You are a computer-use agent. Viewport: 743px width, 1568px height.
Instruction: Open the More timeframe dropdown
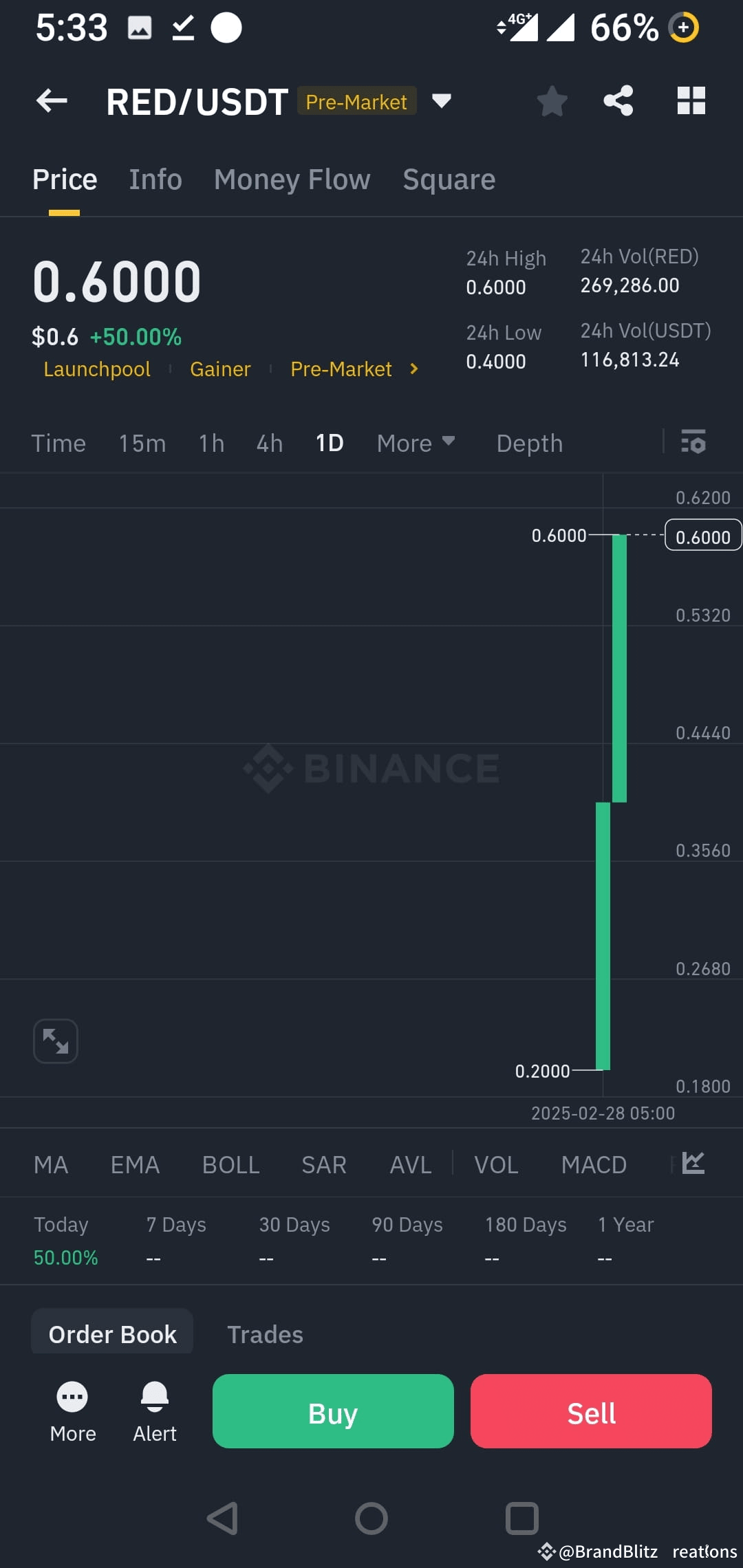[x=416, y=444]
